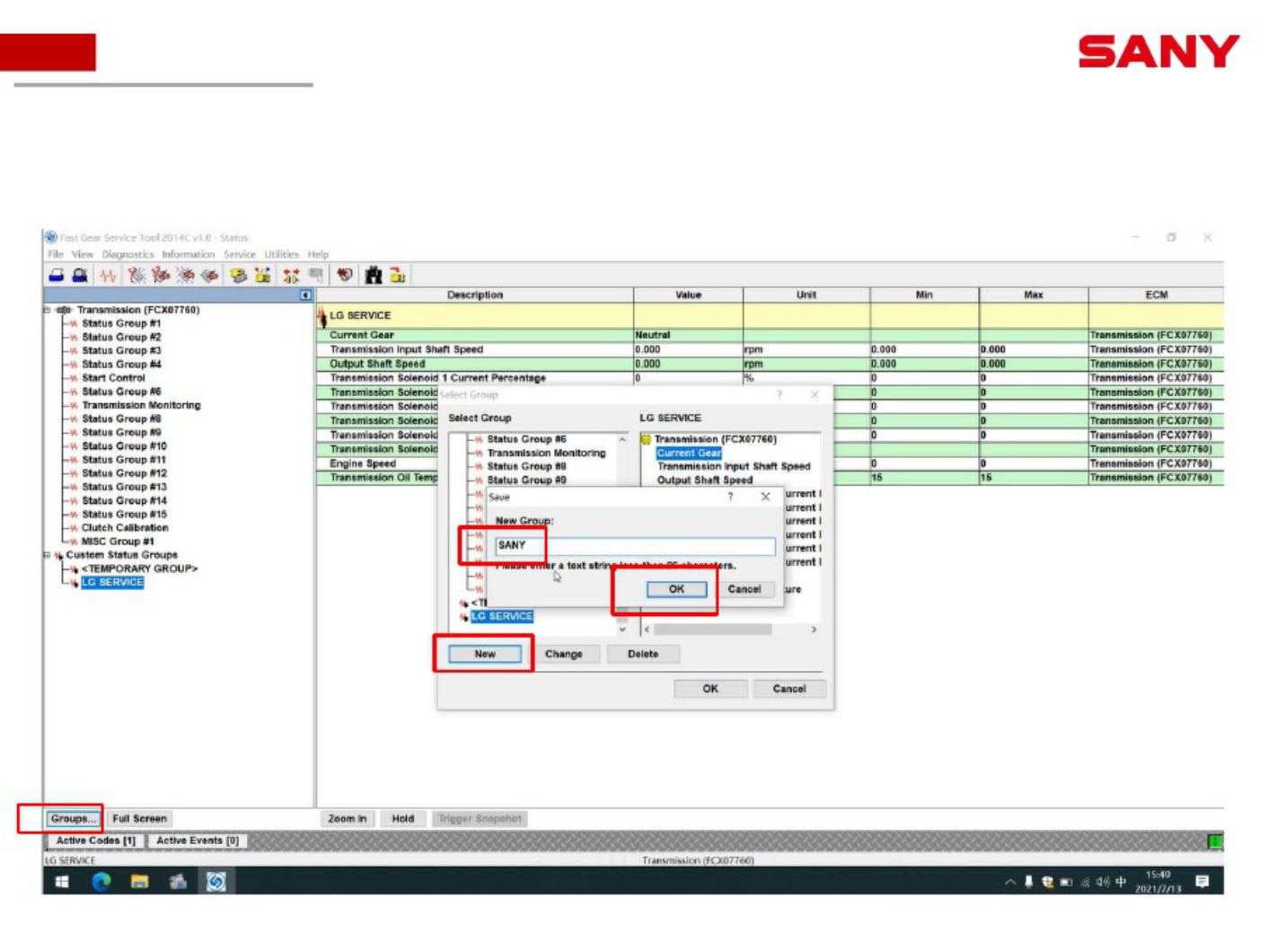Launch Microsoft Edge from the taskbar
The image size is (1269, 952).
point(101,882)
